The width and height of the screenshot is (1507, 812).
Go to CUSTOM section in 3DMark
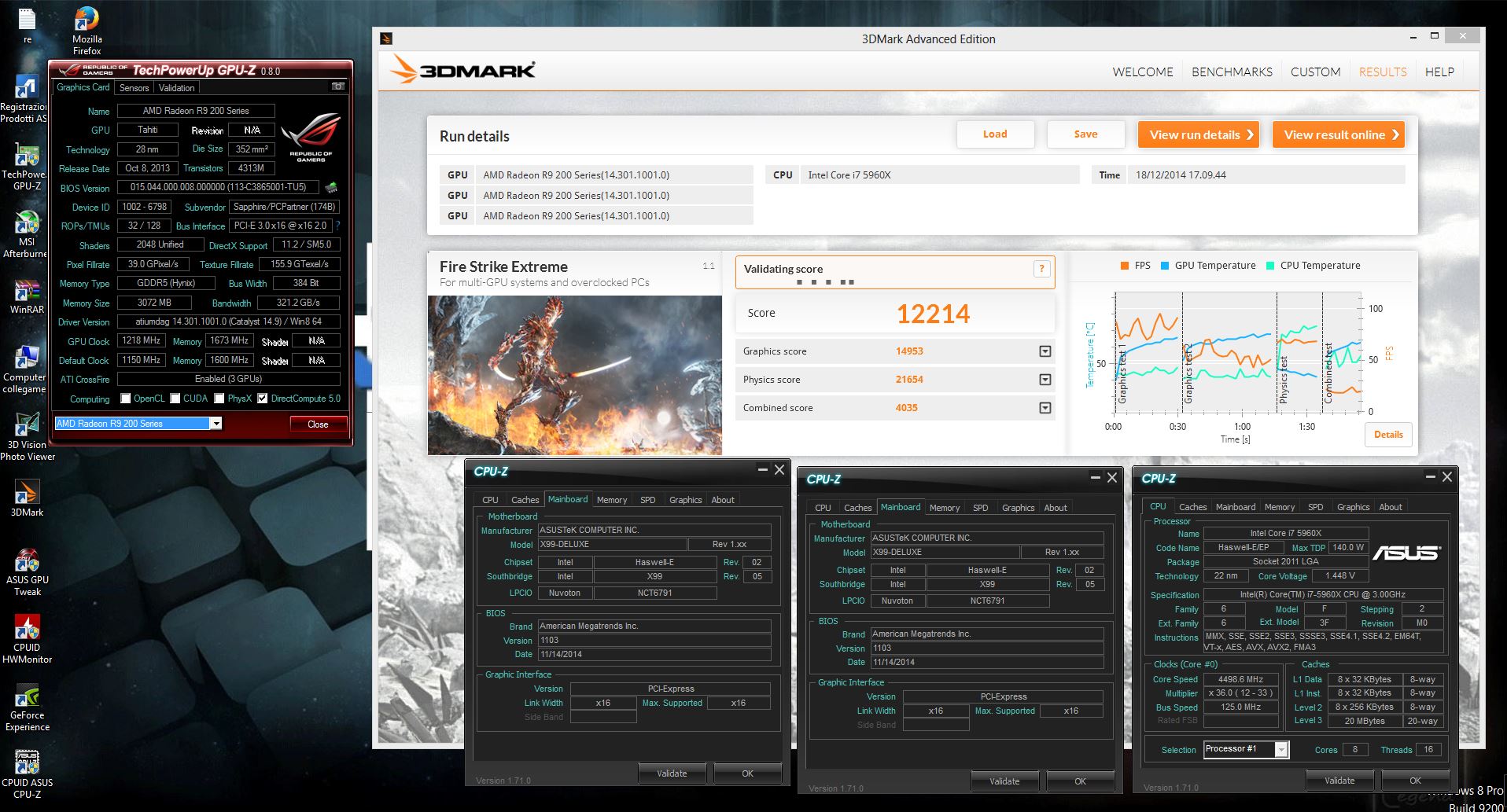(1315, 72)
